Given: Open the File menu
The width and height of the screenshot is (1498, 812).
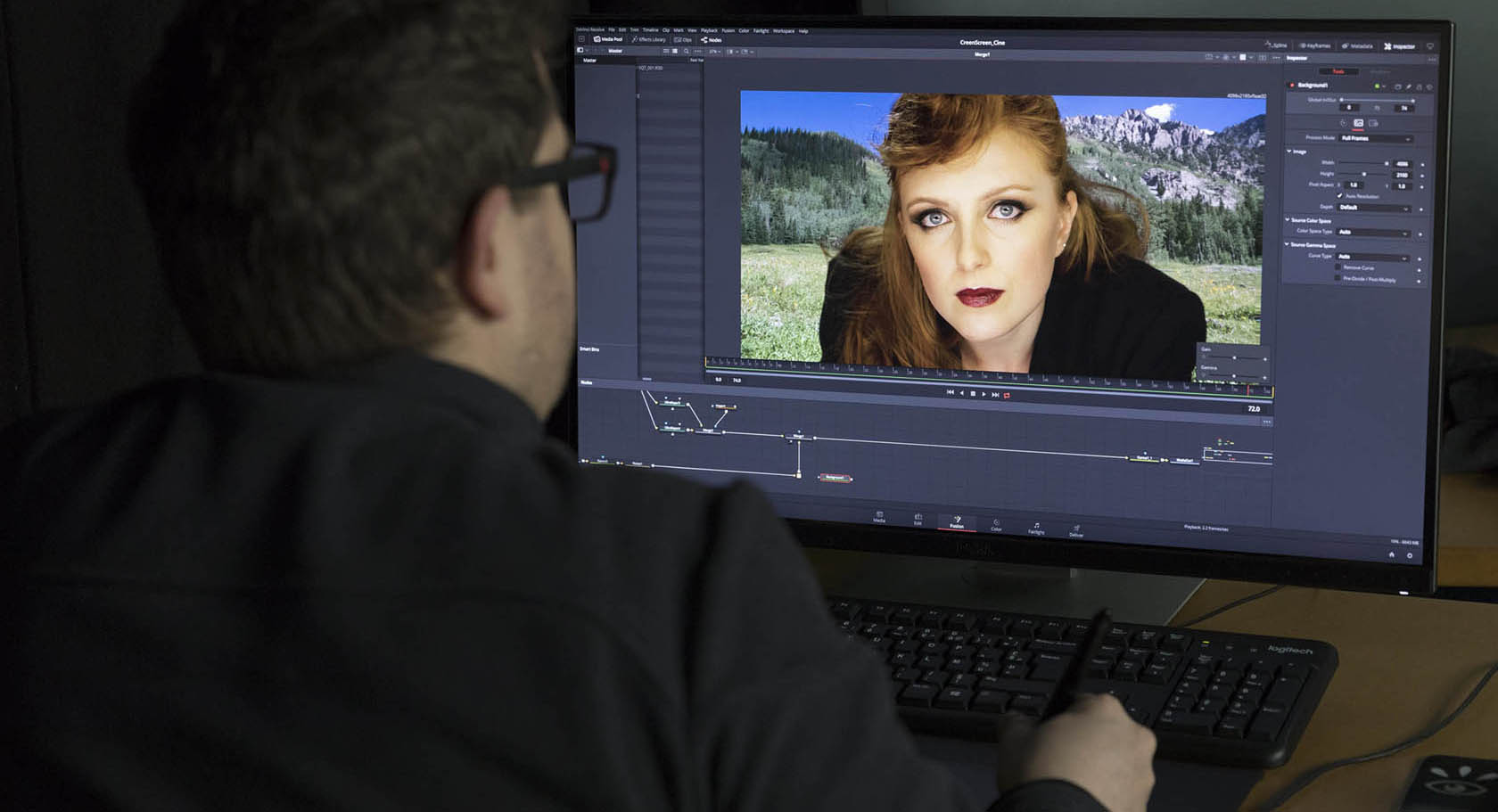Looking at the screenshot, I should (612, 30).
